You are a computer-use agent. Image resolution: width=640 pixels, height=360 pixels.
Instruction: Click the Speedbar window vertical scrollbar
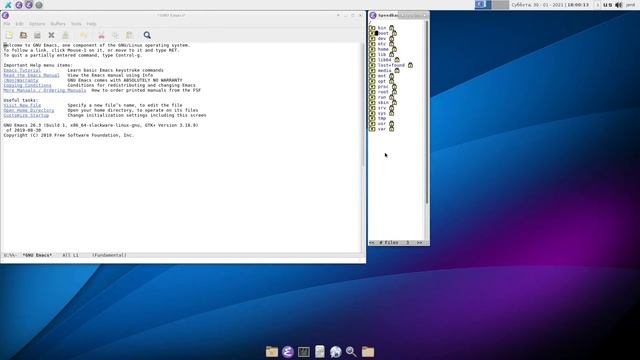click(427, 131)
